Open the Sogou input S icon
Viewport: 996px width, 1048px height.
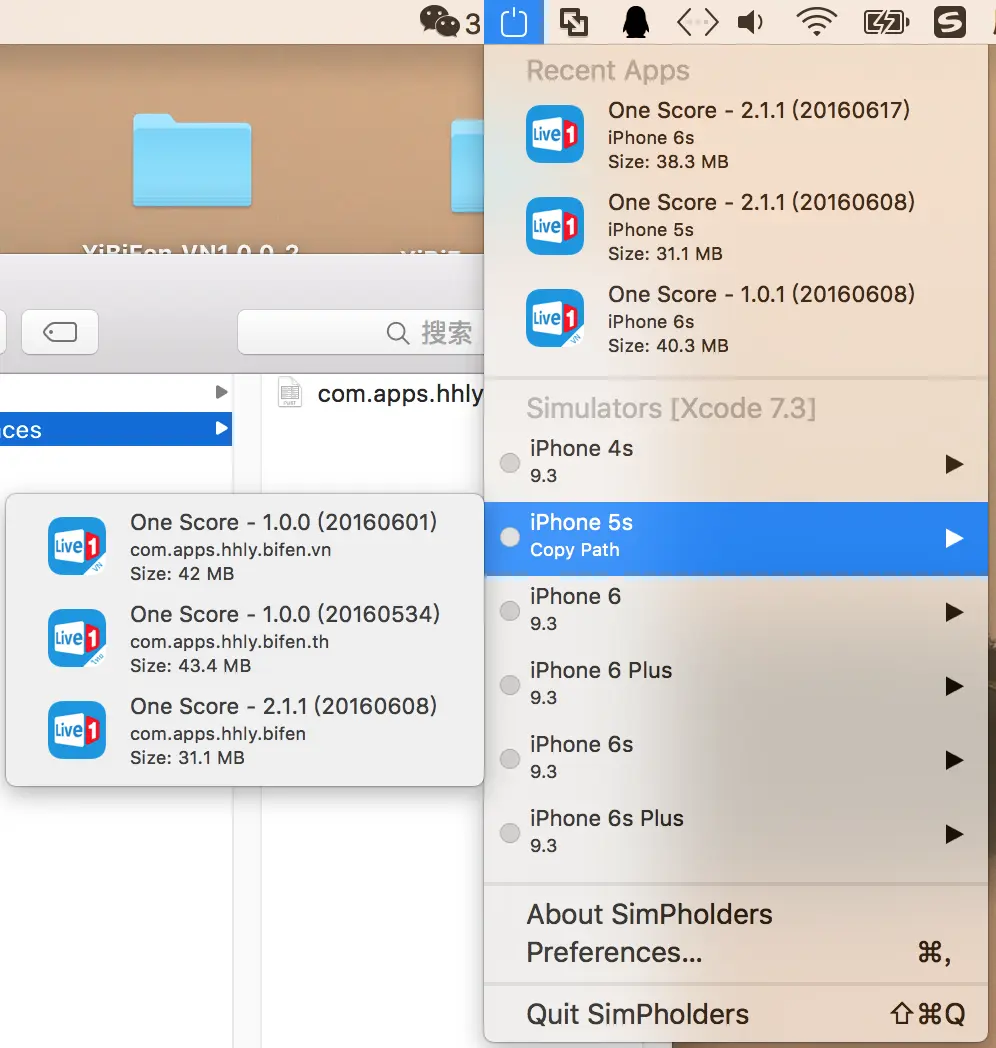[949, 22]
